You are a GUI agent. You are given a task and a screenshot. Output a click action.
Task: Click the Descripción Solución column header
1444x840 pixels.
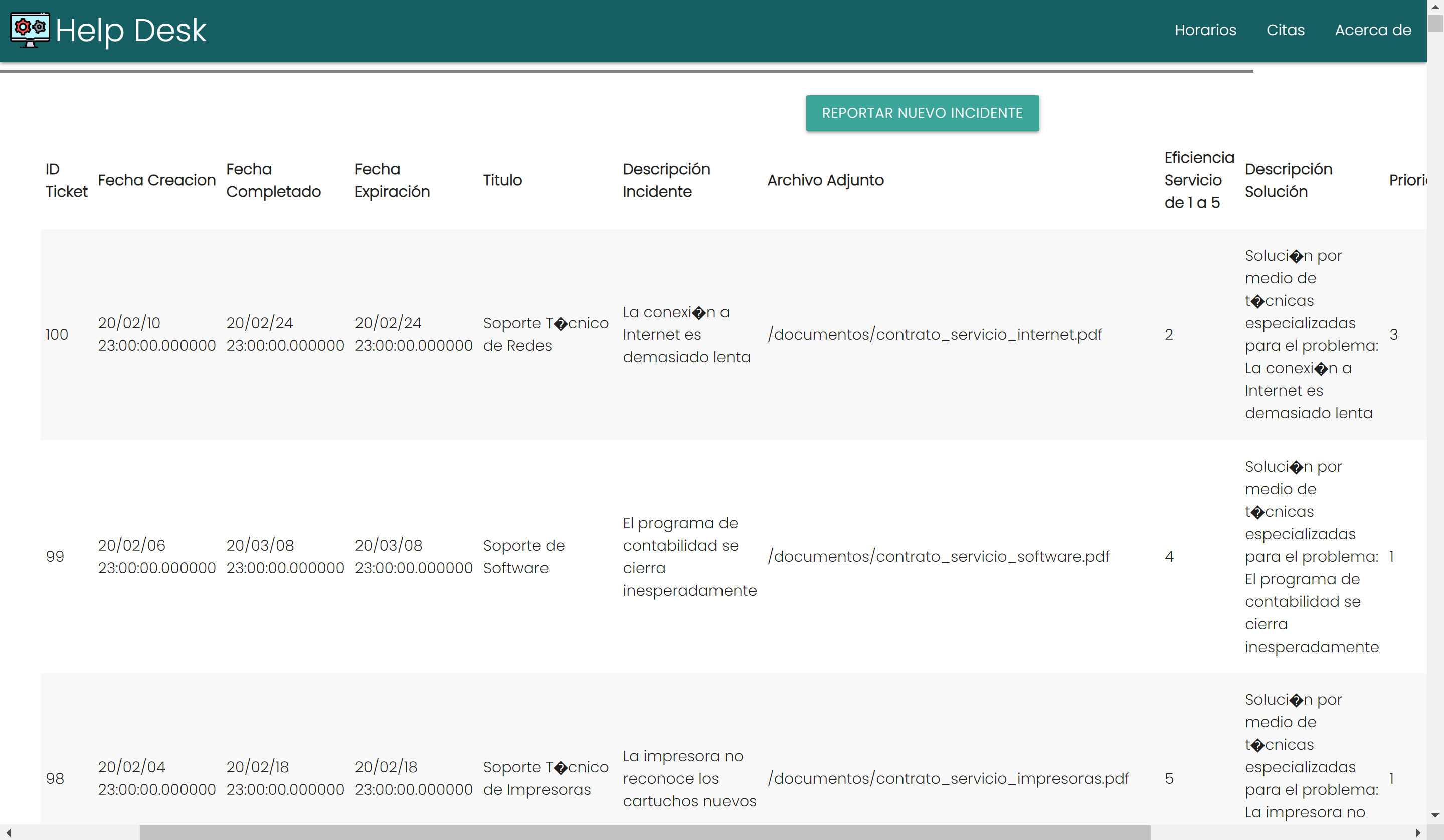pos(1289,180)
